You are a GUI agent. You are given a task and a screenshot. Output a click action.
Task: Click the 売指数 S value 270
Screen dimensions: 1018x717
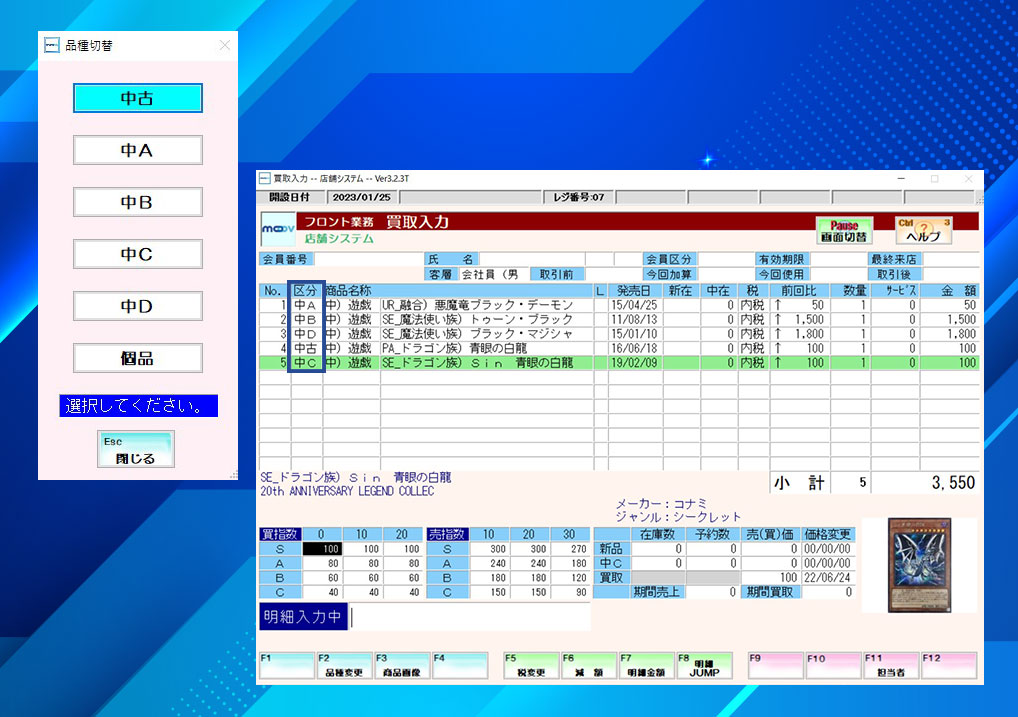point(570,549)
